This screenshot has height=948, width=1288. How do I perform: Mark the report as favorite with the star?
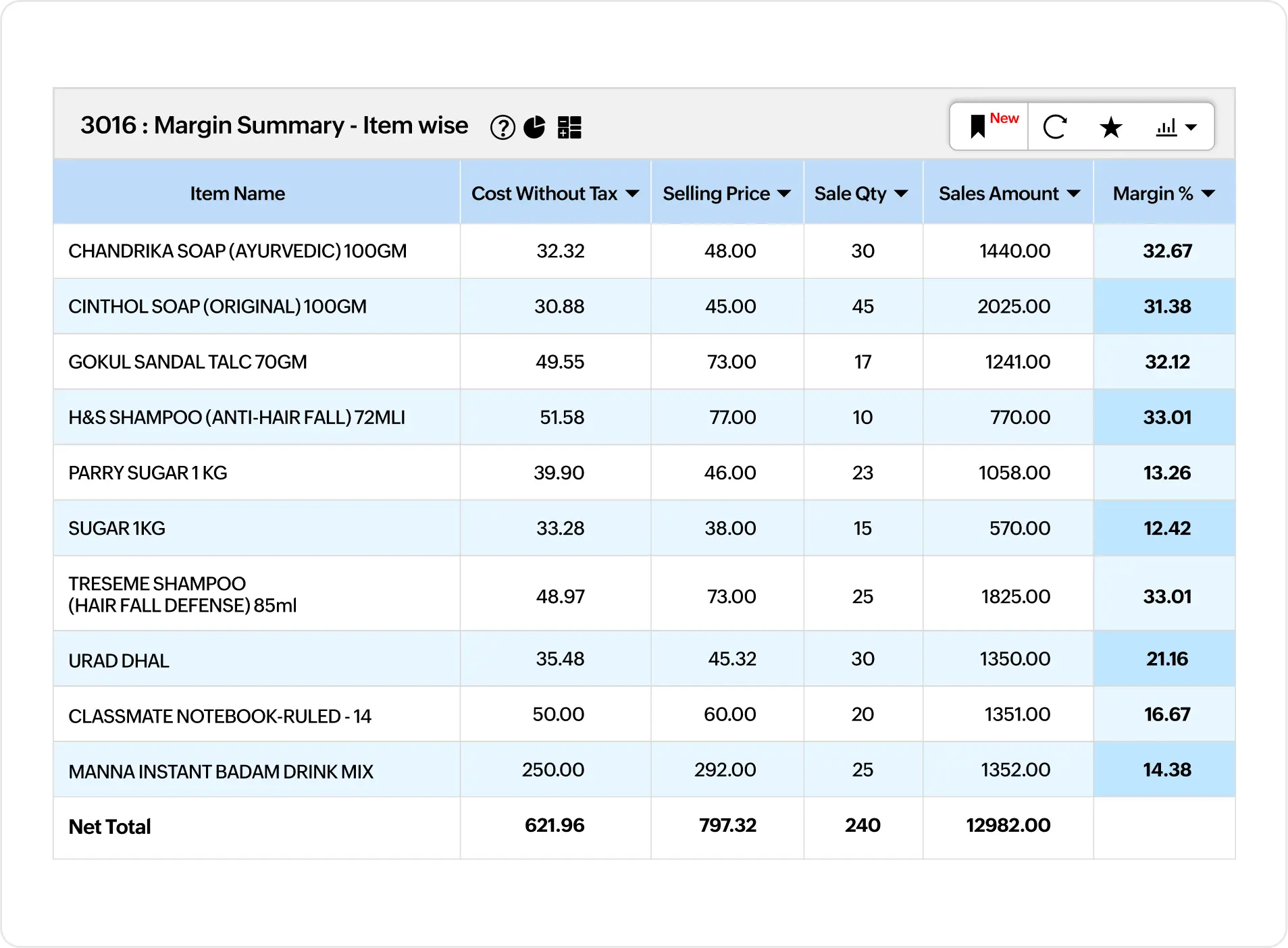coord(1110,126)
